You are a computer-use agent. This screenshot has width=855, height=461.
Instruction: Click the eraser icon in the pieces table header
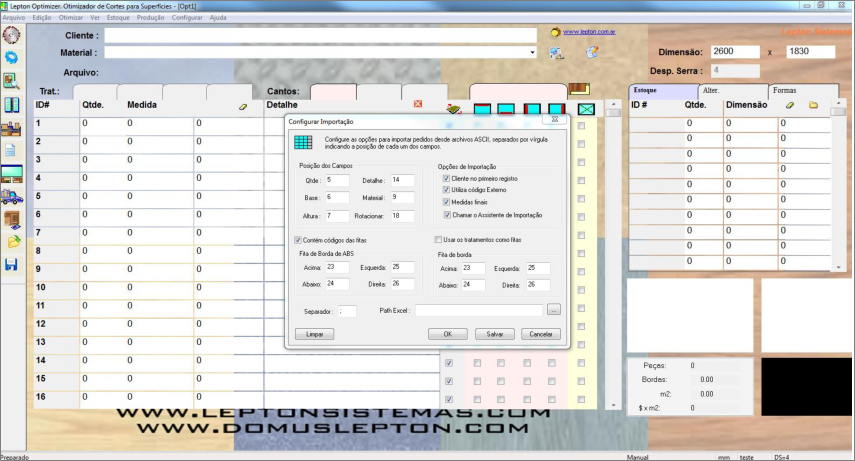(x=243, y=107)
